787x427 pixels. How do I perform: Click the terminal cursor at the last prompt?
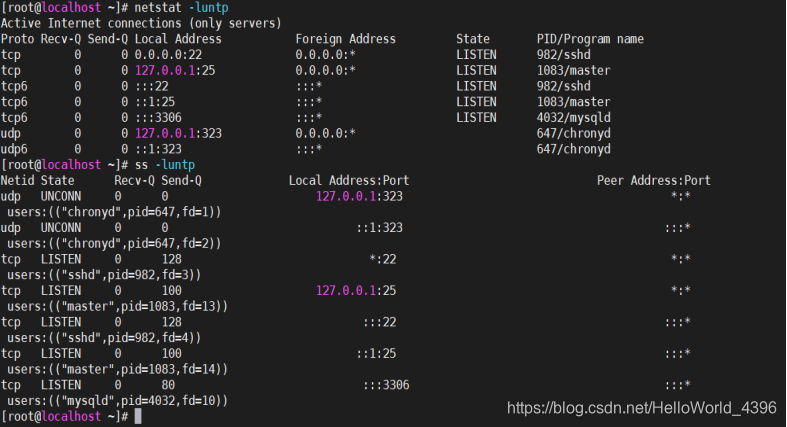coord(138,416)
